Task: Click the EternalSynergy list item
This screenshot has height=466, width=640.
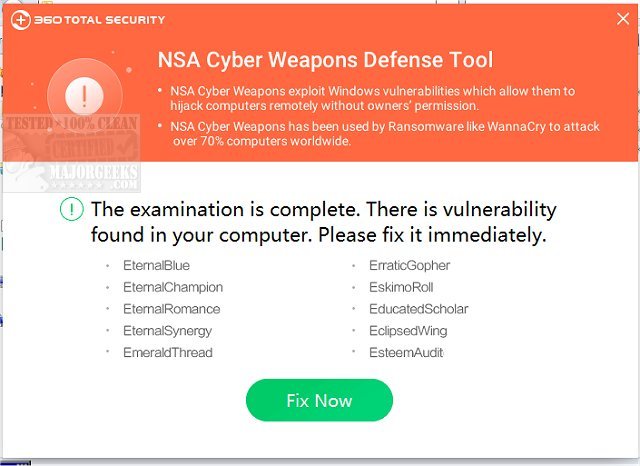Action: point(166,331)
